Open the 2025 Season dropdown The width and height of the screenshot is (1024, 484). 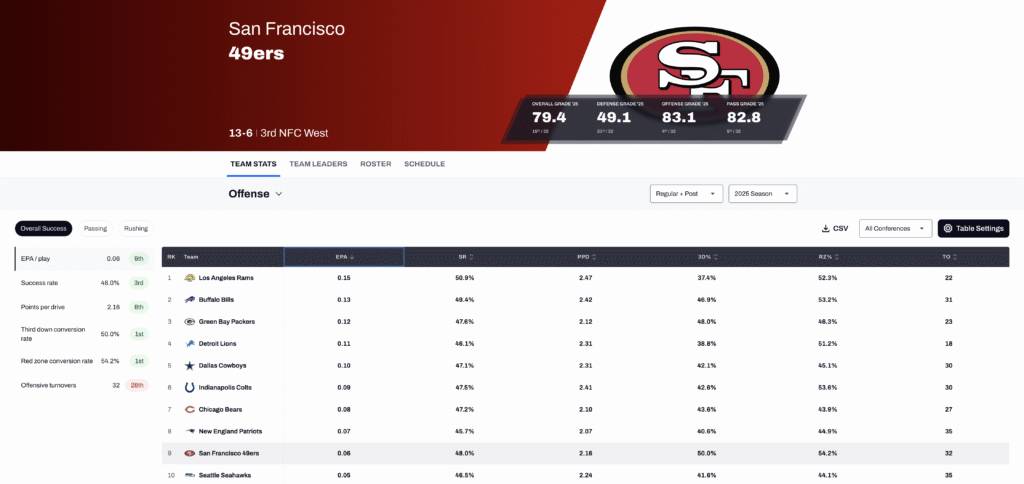tap(763, 194)
